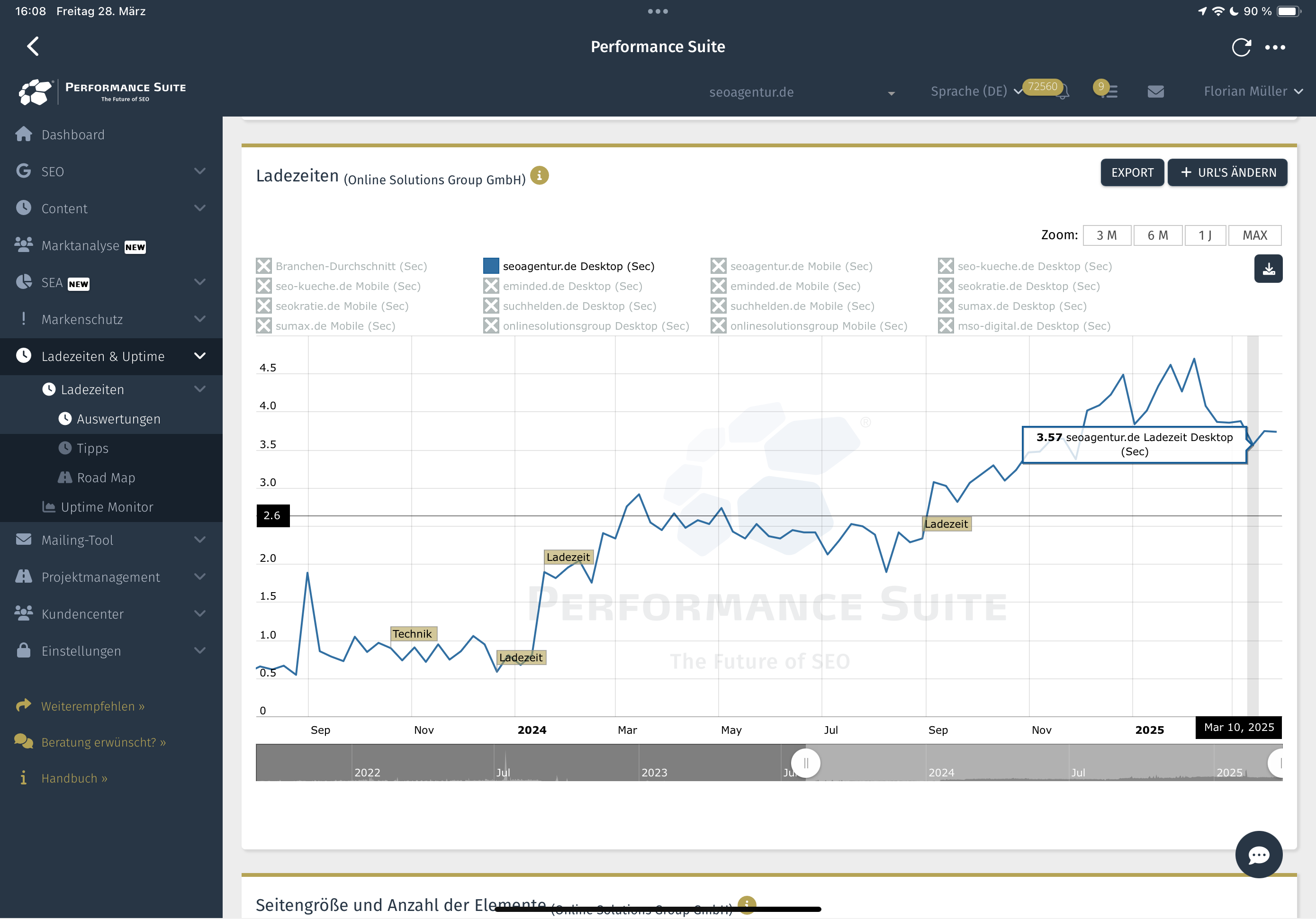This screenshot has height=919, width=1316.
Task: Open Sprache (DE) language dropdown
Action: tap(976, 91)
